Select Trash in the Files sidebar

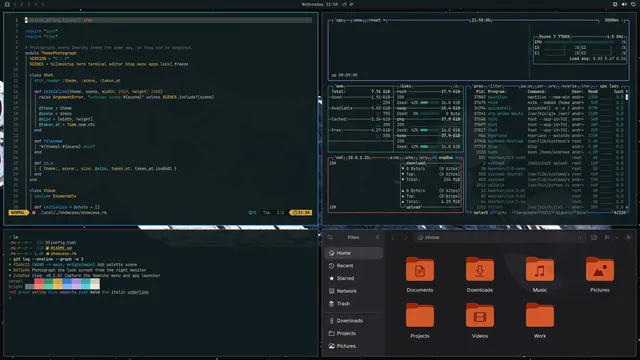353,304
